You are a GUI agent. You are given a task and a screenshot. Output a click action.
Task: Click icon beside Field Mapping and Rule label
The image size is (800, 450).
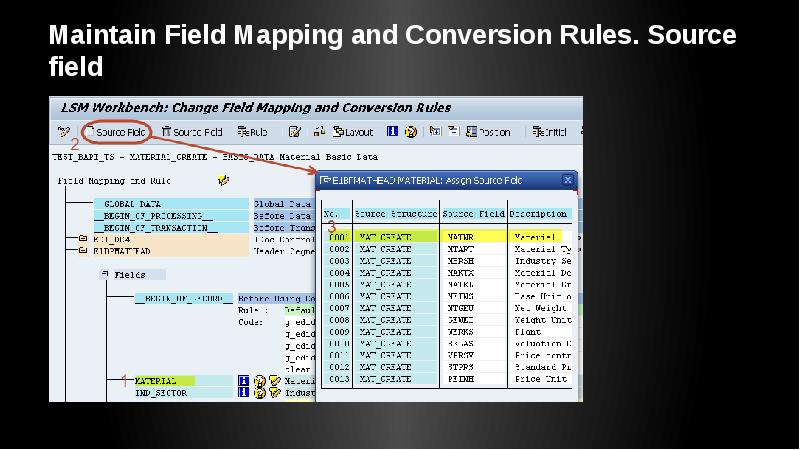point(223,180)
